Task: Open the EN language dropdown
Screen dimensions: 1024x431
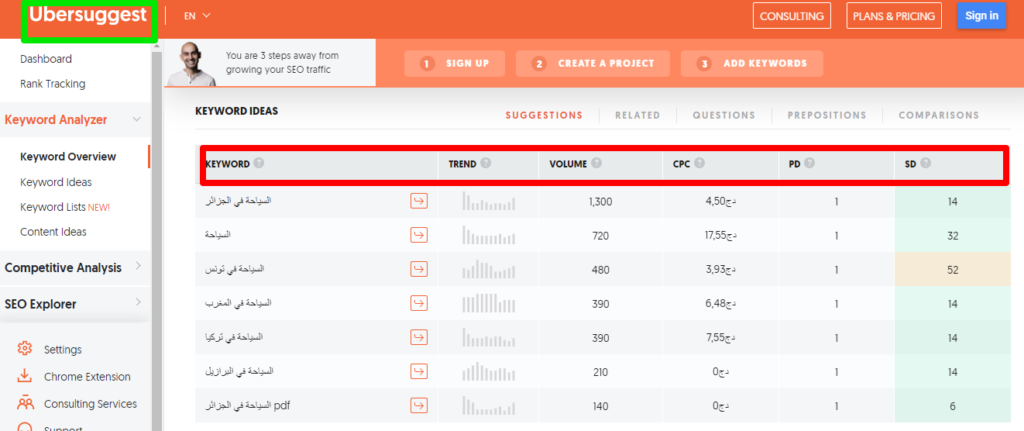Action: (197, 16)
